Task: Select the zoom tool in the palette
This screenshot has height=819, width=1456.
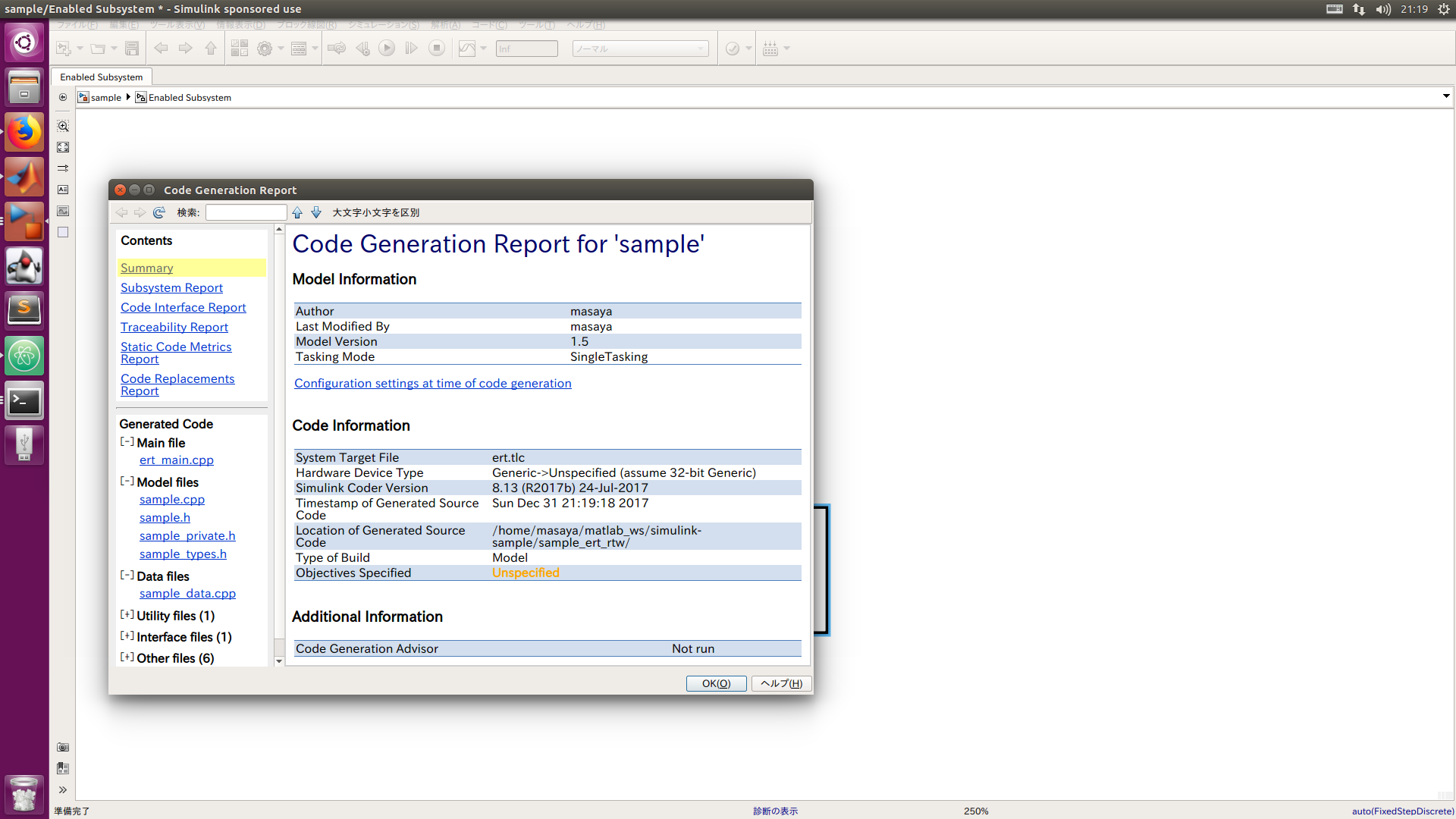Action: [63, 126]
